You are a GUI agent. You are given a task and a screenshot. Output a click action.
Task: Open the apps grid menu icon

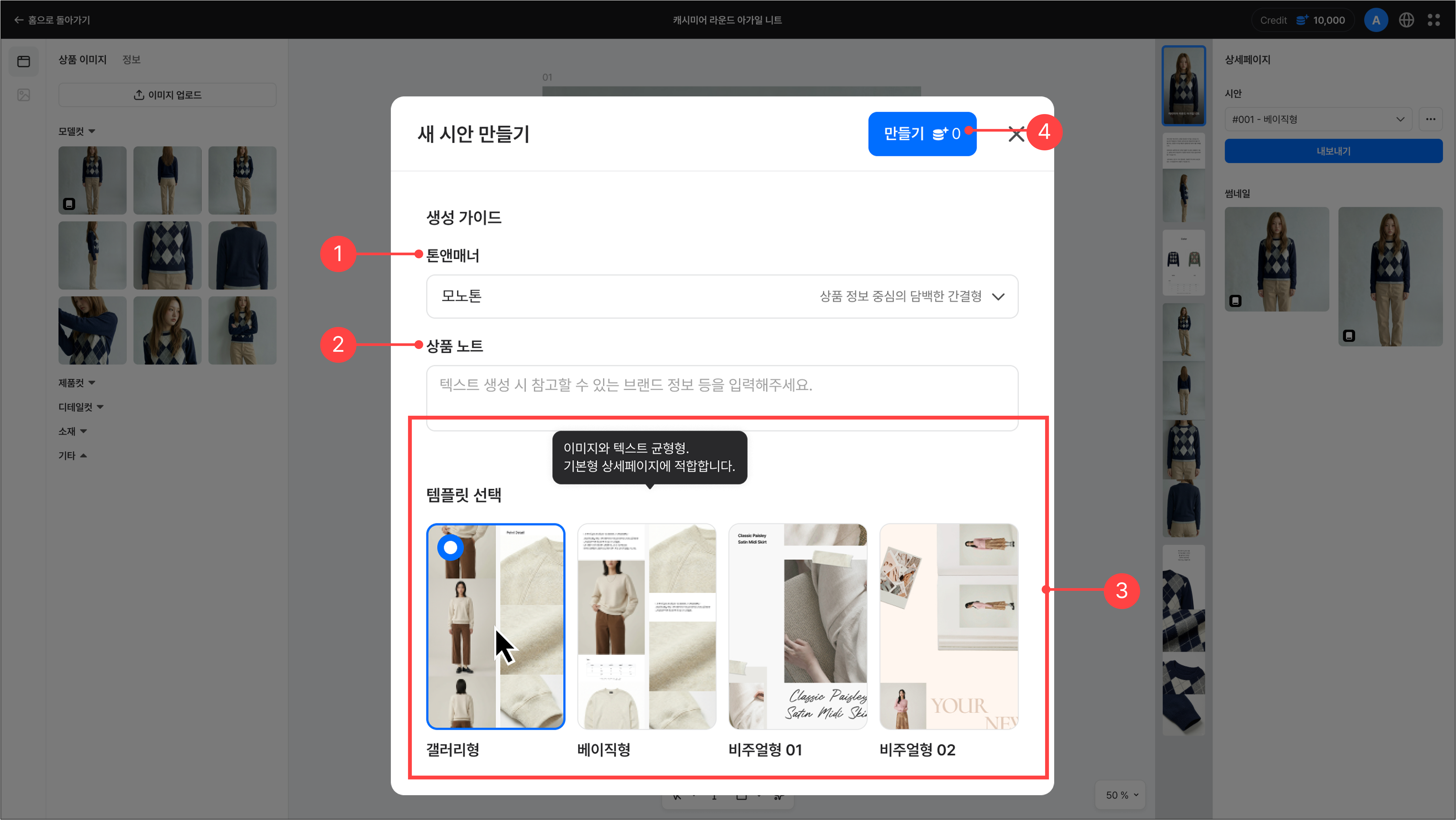[x=1434, y=20]
